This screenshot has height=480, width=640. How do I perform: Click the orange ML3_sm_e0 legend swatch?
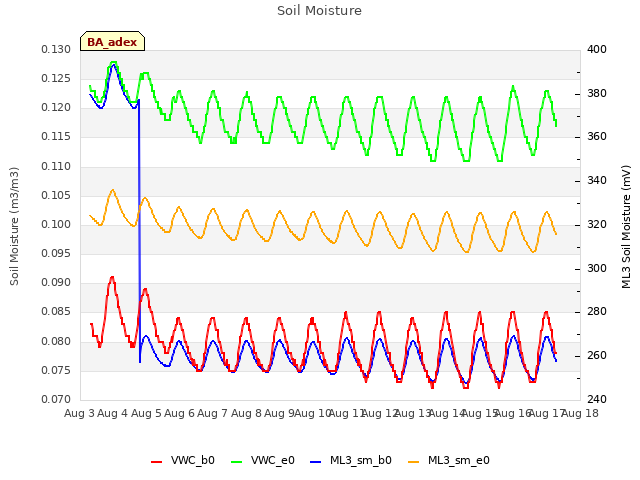(x=413, y=462)
